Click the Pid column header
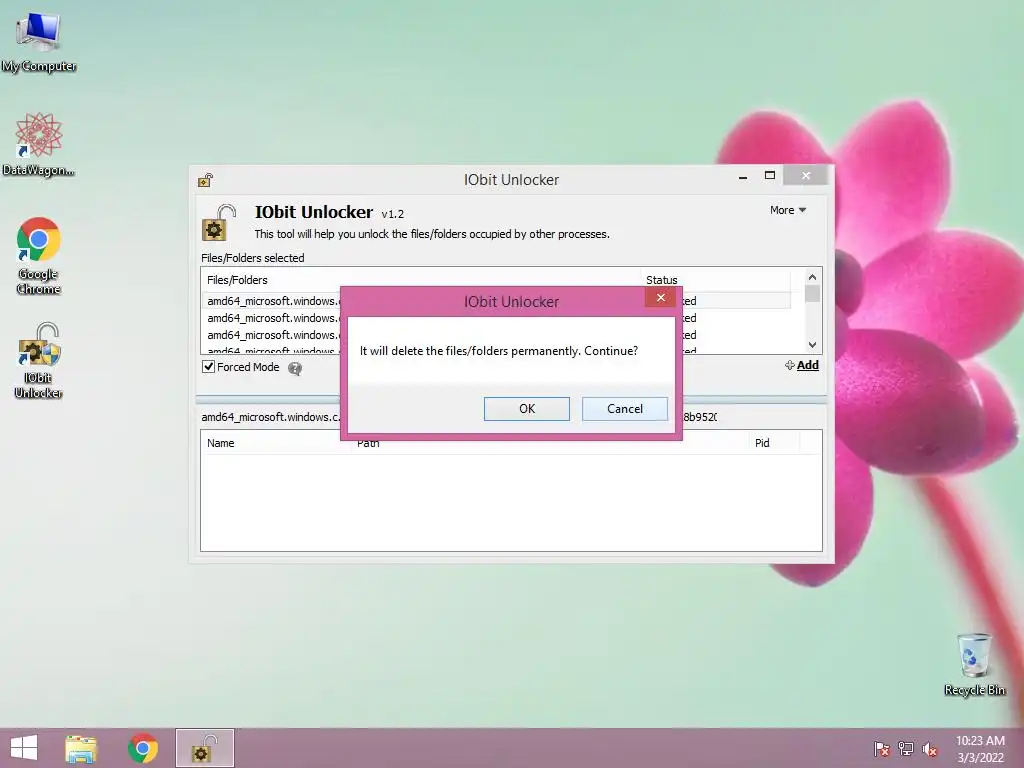 [773, 443]
